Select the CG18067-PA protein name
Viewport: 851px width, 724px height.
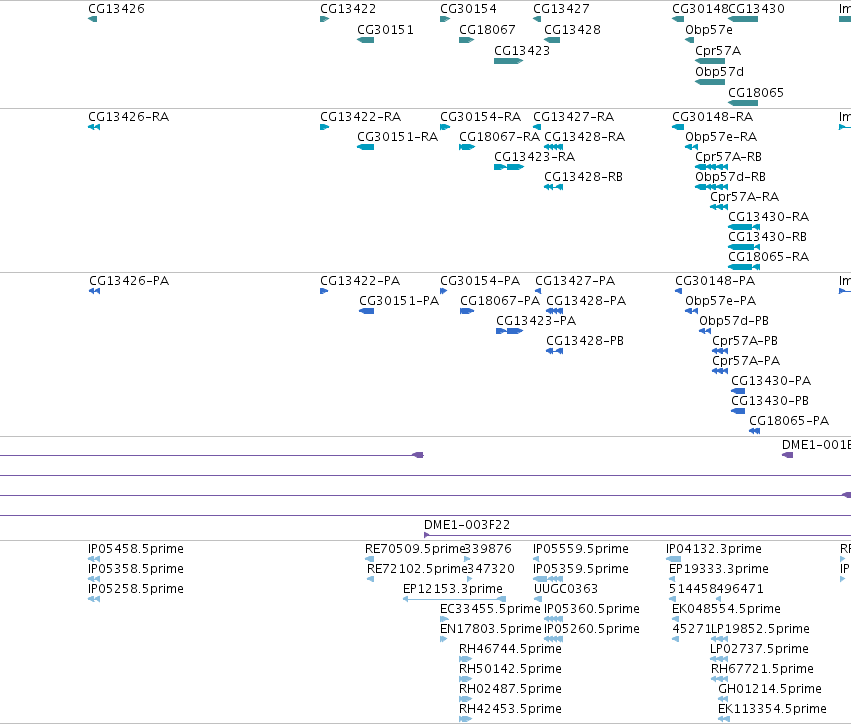pos(500,301)
